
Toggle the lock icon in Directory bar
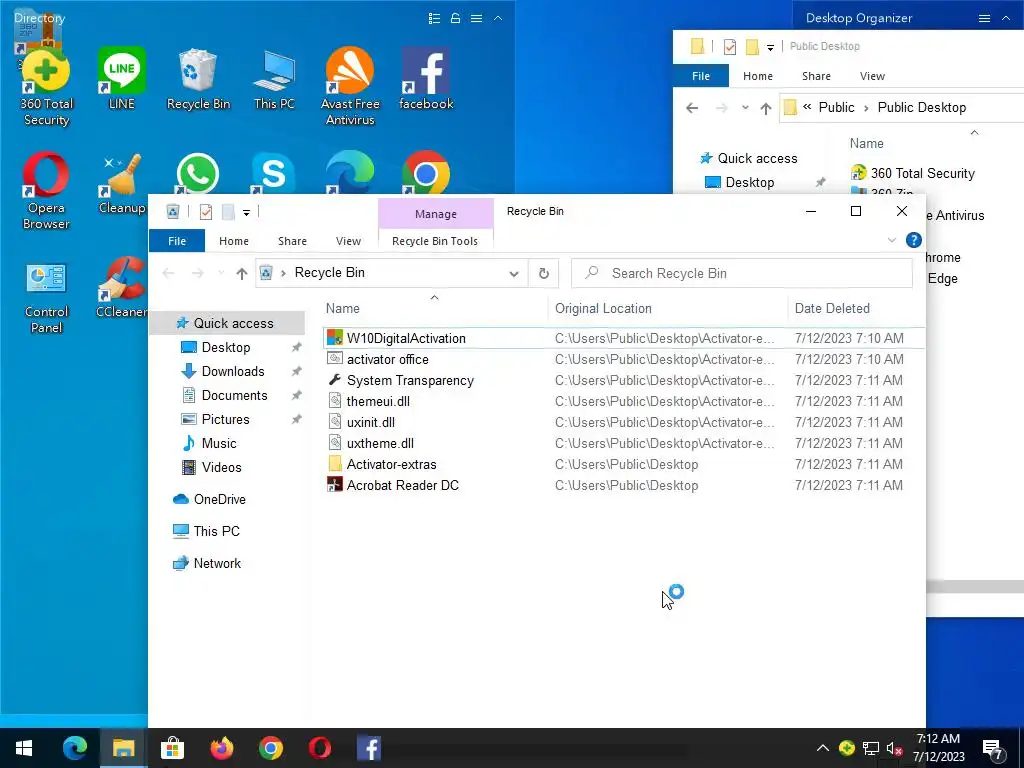(x=455, y=18)
